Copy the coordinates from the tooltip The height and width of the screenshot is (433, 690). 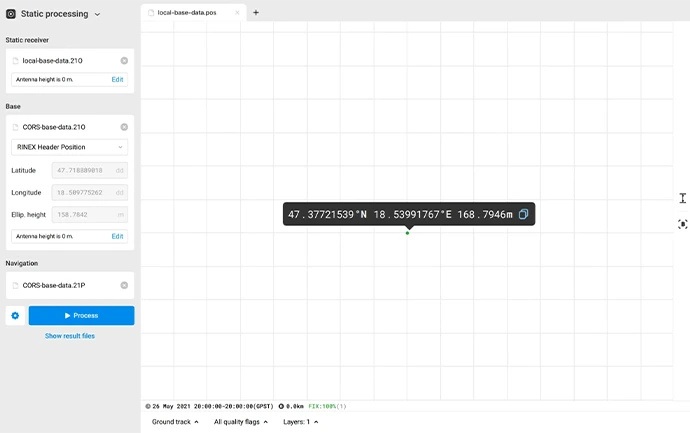click(x=524, y=215)
